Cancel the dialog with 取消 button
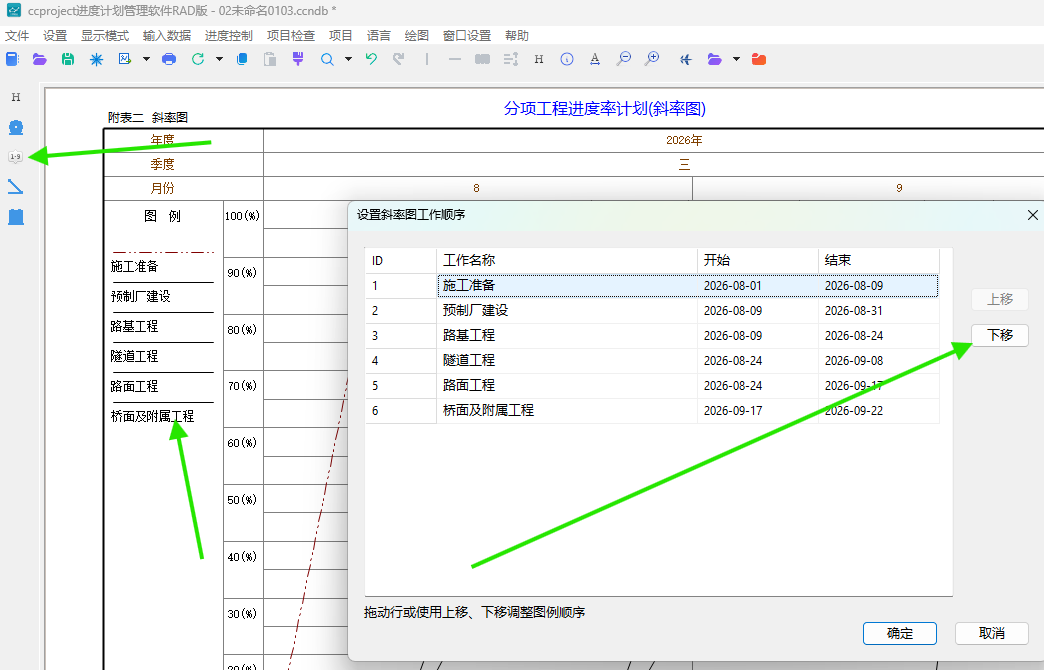 click(x=991, y=633)
